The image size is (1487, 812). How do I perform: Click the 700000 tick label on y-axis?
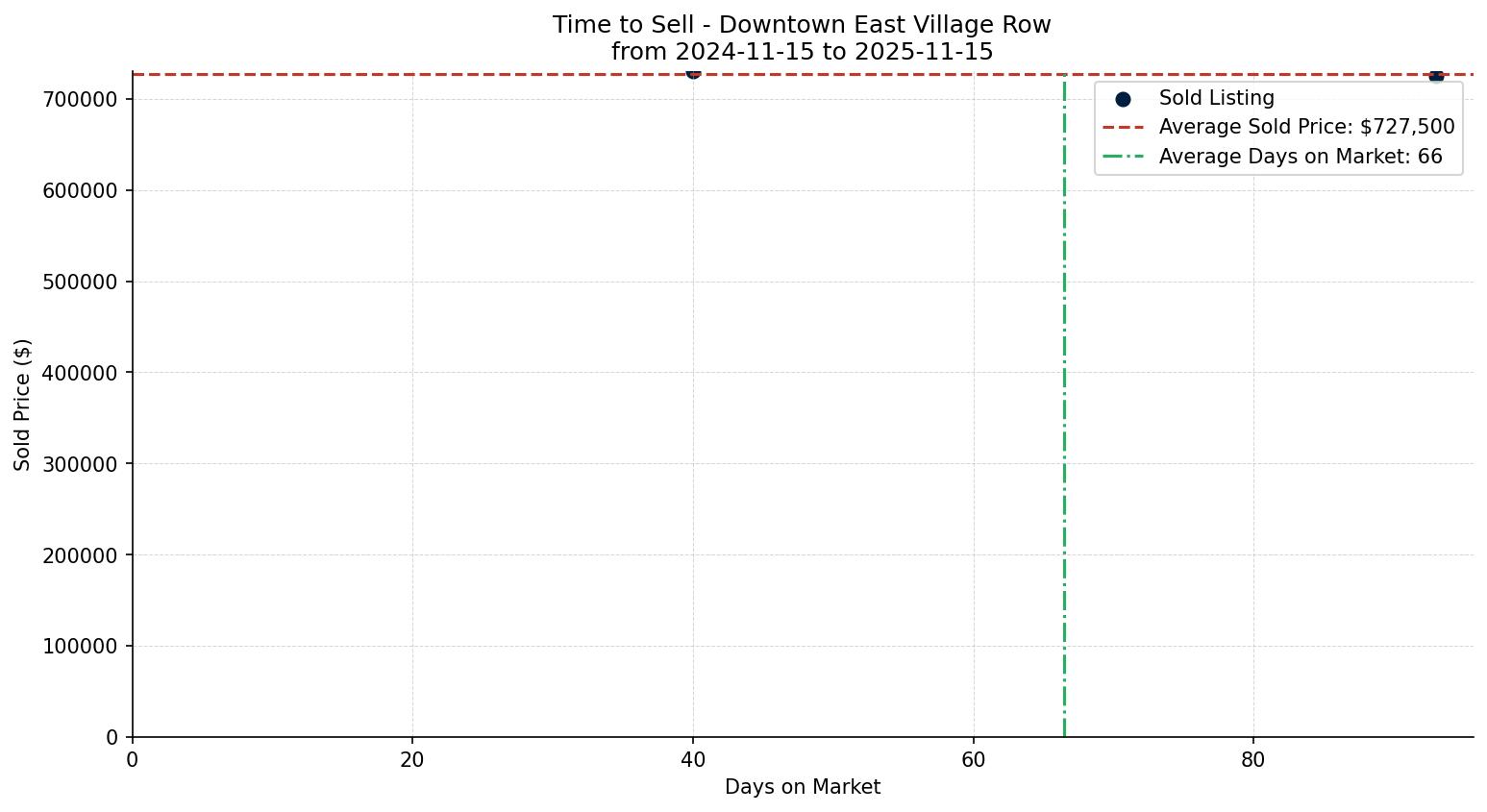pyautogui.click(x=80, y=100)
